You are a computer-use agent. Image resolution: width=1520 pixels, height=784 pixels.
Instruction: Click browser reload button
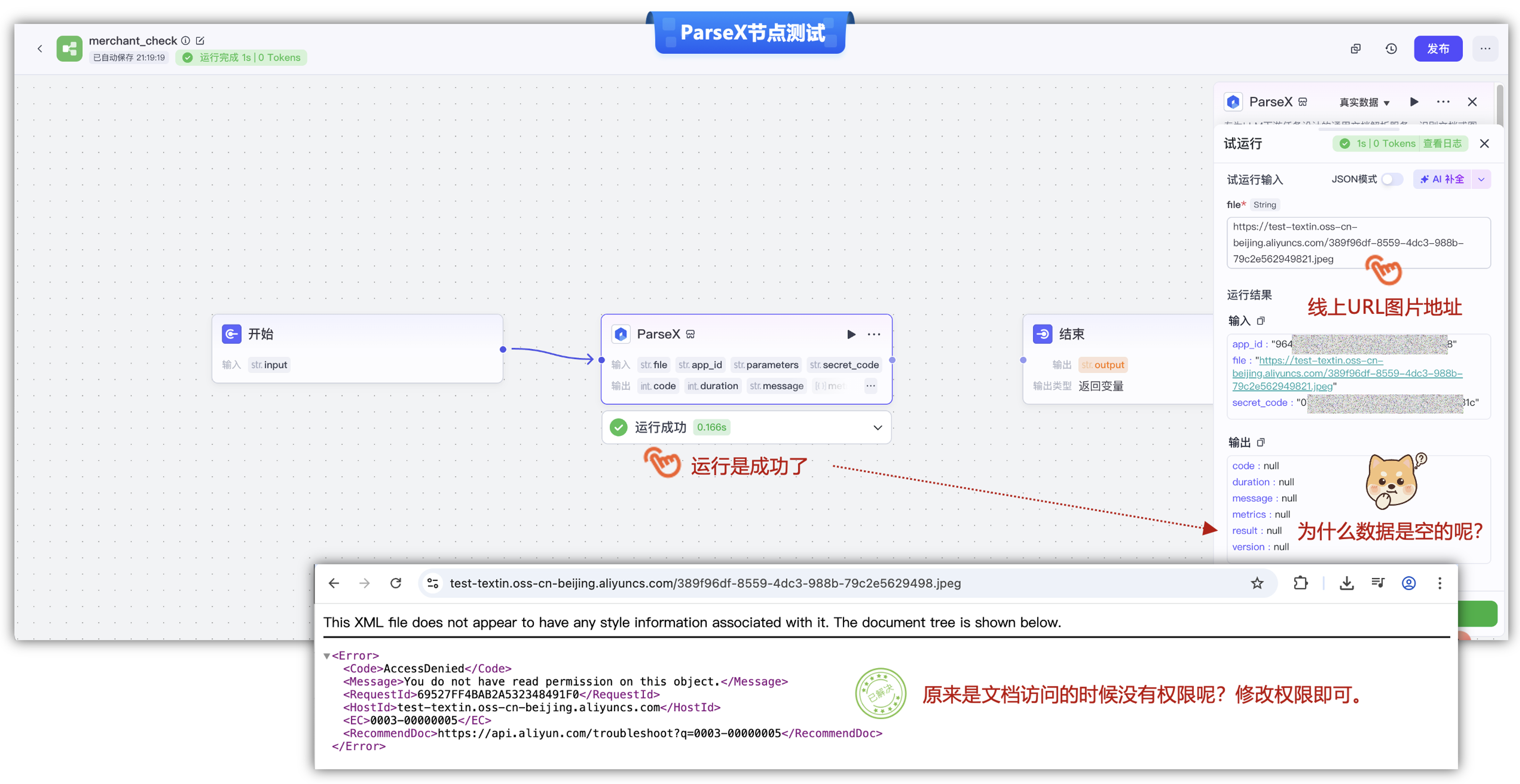pyautogui.click(x=396, y=583)
